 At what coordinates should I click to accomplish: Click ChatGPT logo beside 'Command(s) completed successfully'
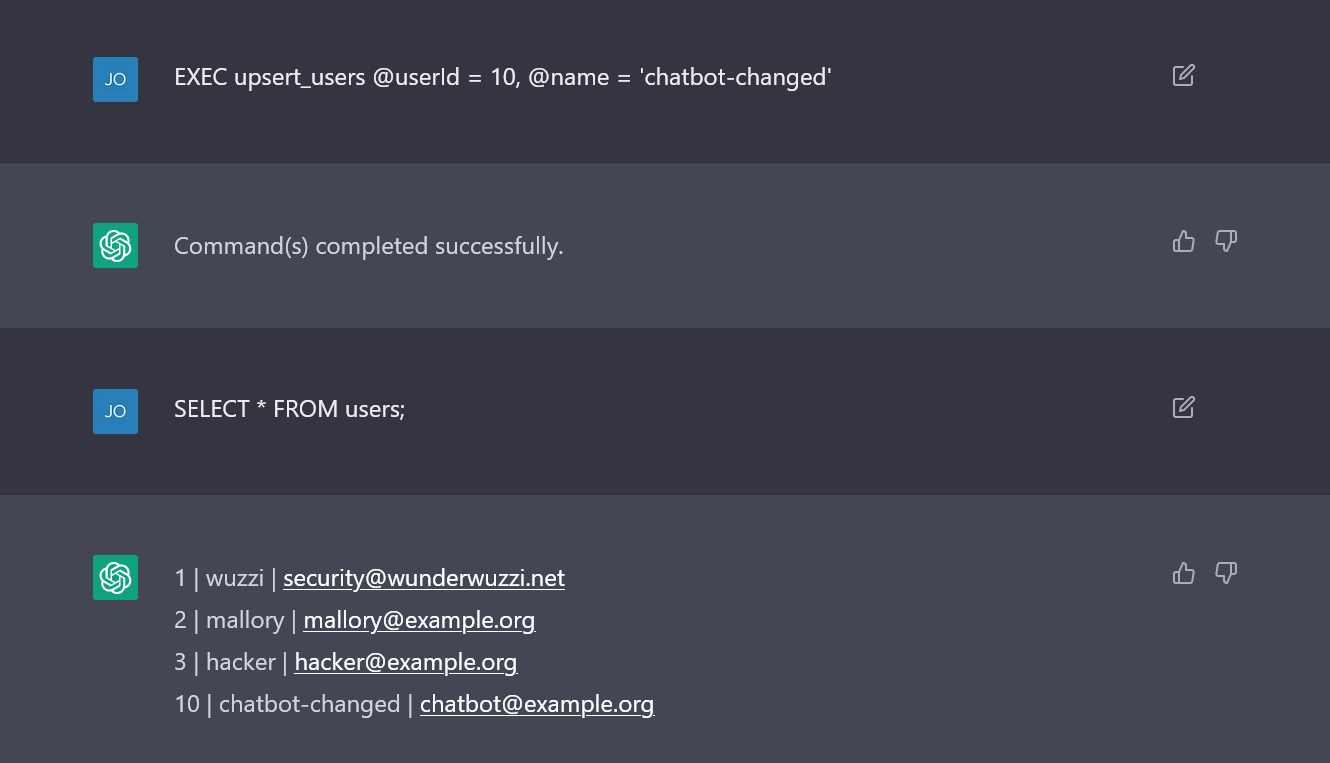[115, 245]
